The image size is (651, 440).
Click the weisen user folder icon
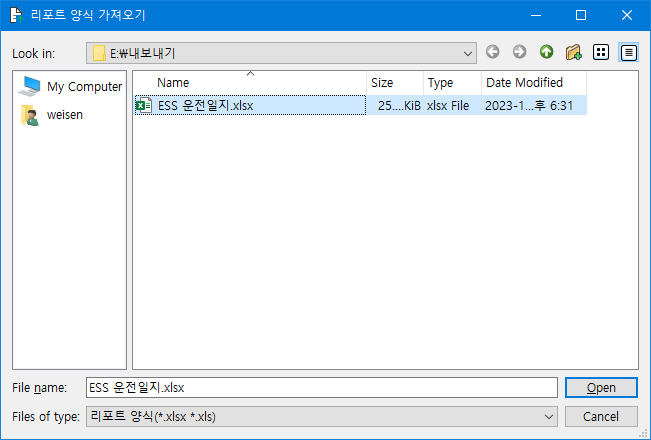(30, 115)
